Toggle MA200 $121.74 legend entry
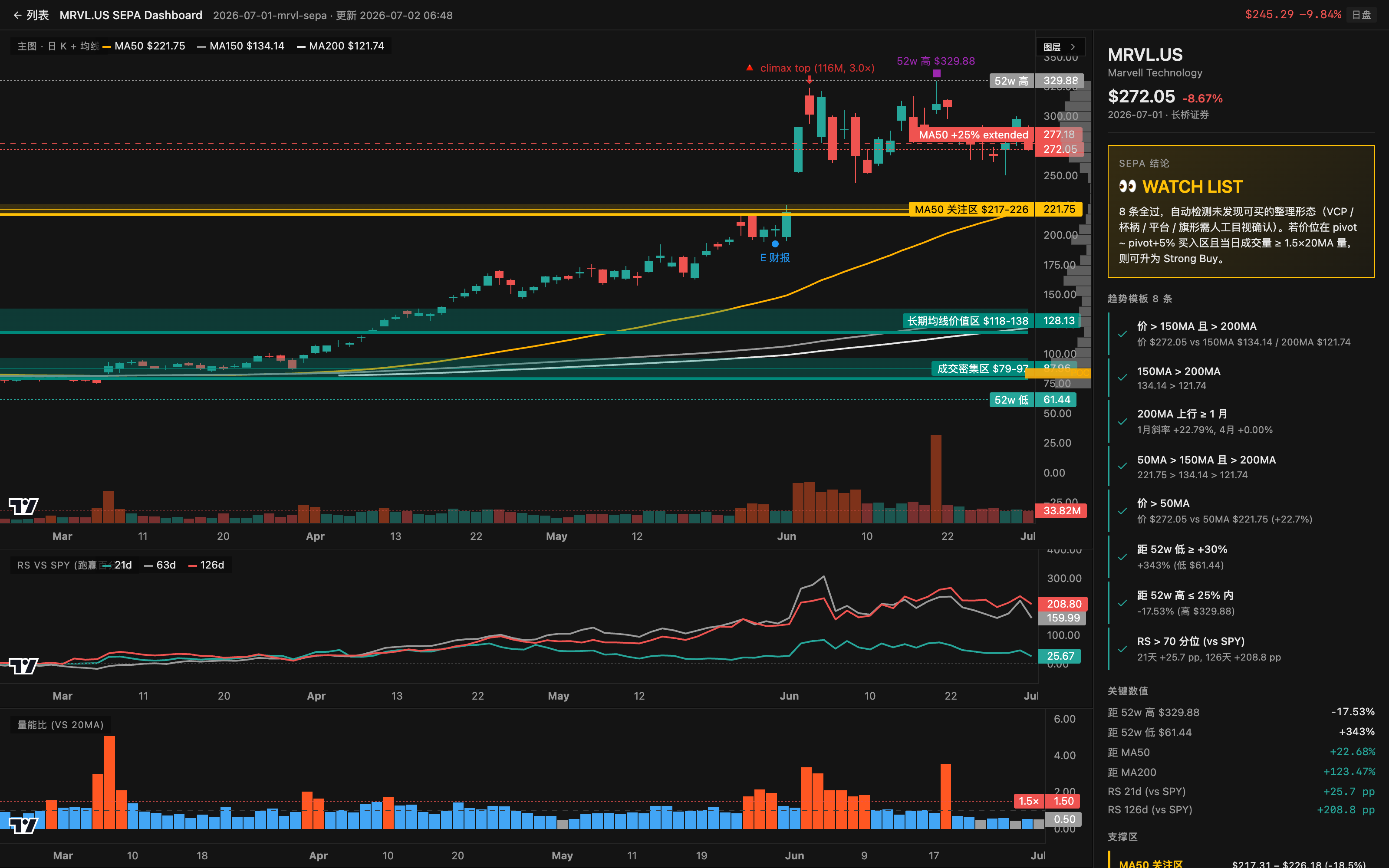This screenshot has height=868, width=1389. point(340,46)
